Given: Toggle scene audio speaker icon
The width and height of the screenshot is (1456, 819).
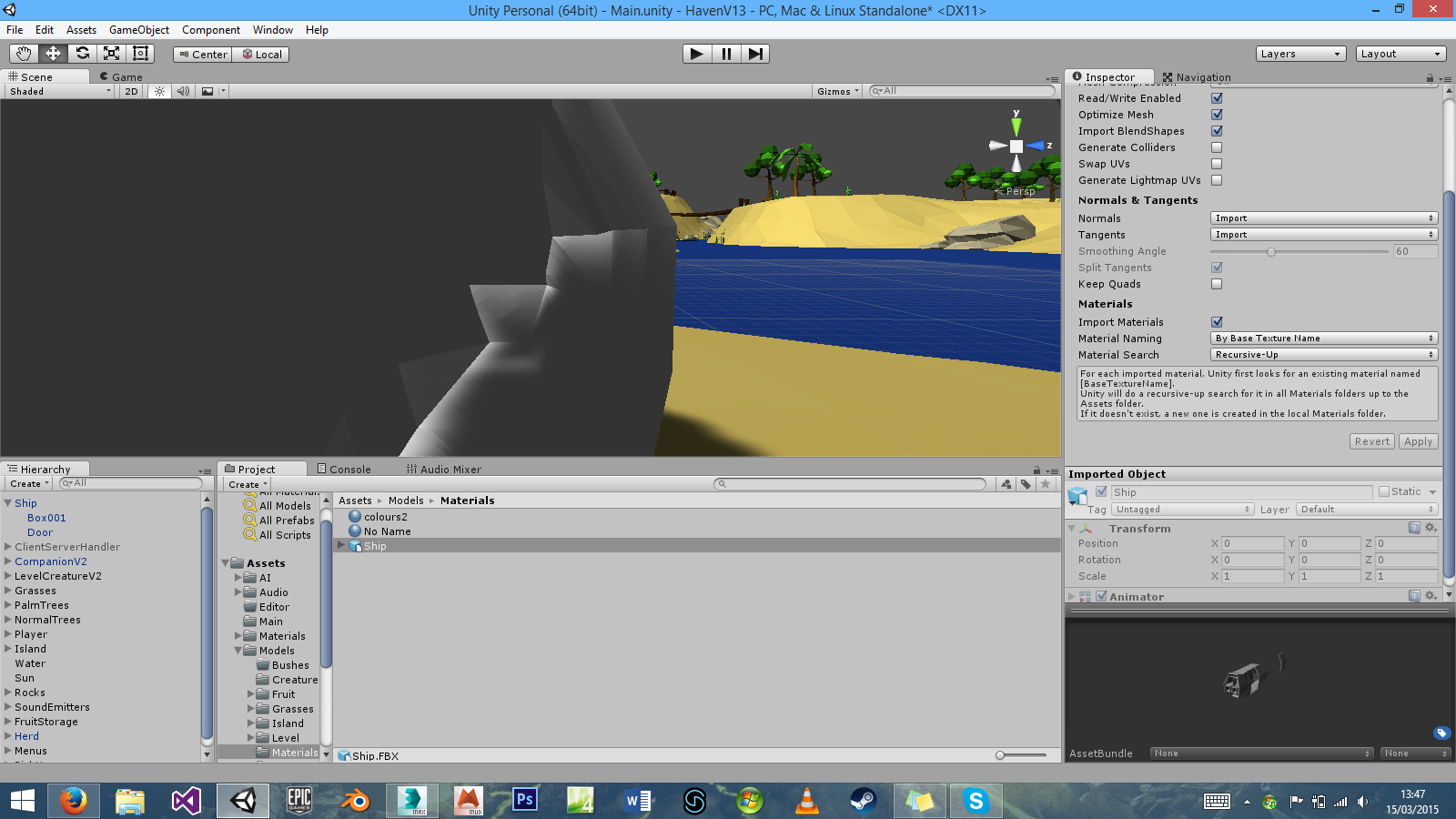Looking at the screenshot, I should 183,91.
